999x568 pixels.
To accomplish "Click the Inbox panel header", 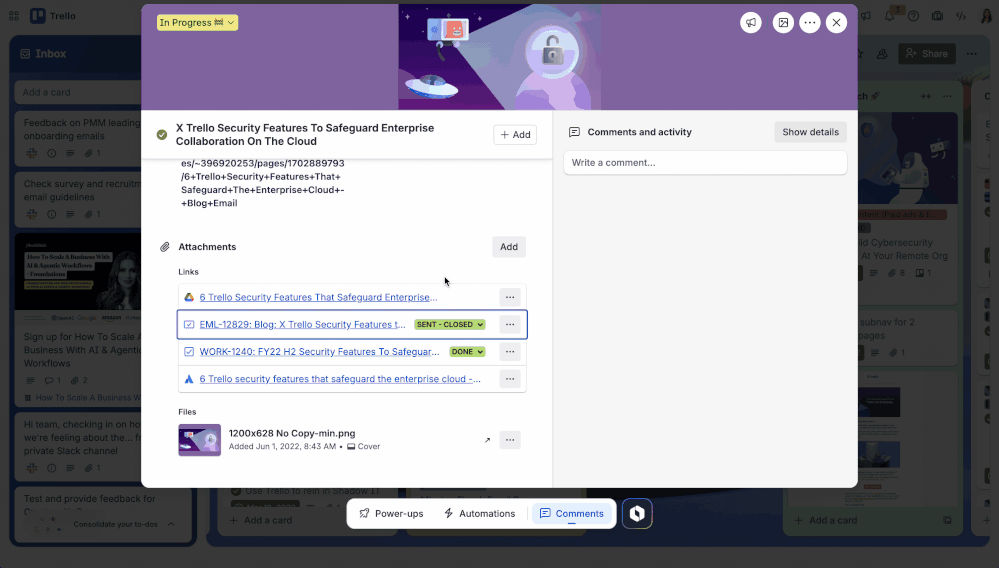I will pos(43,53).
